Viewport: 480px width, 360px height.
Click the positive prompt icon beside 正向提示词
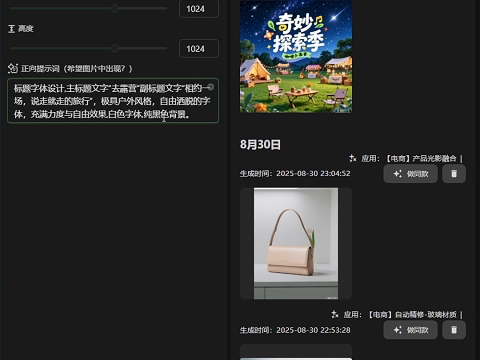[x=13, y=68]
